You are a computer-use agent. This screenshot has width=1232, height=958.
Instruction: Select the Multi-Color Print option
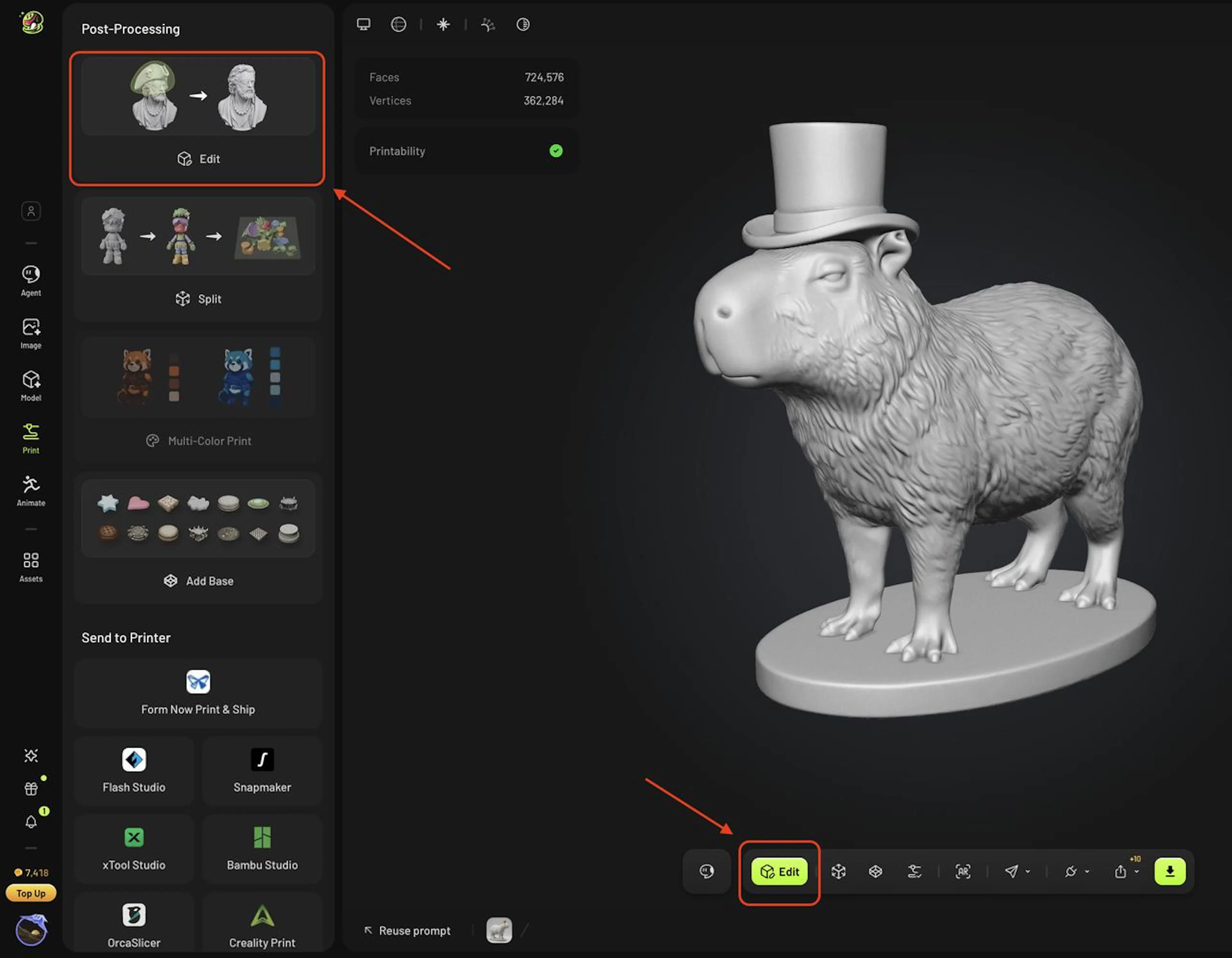click(198, 400)
